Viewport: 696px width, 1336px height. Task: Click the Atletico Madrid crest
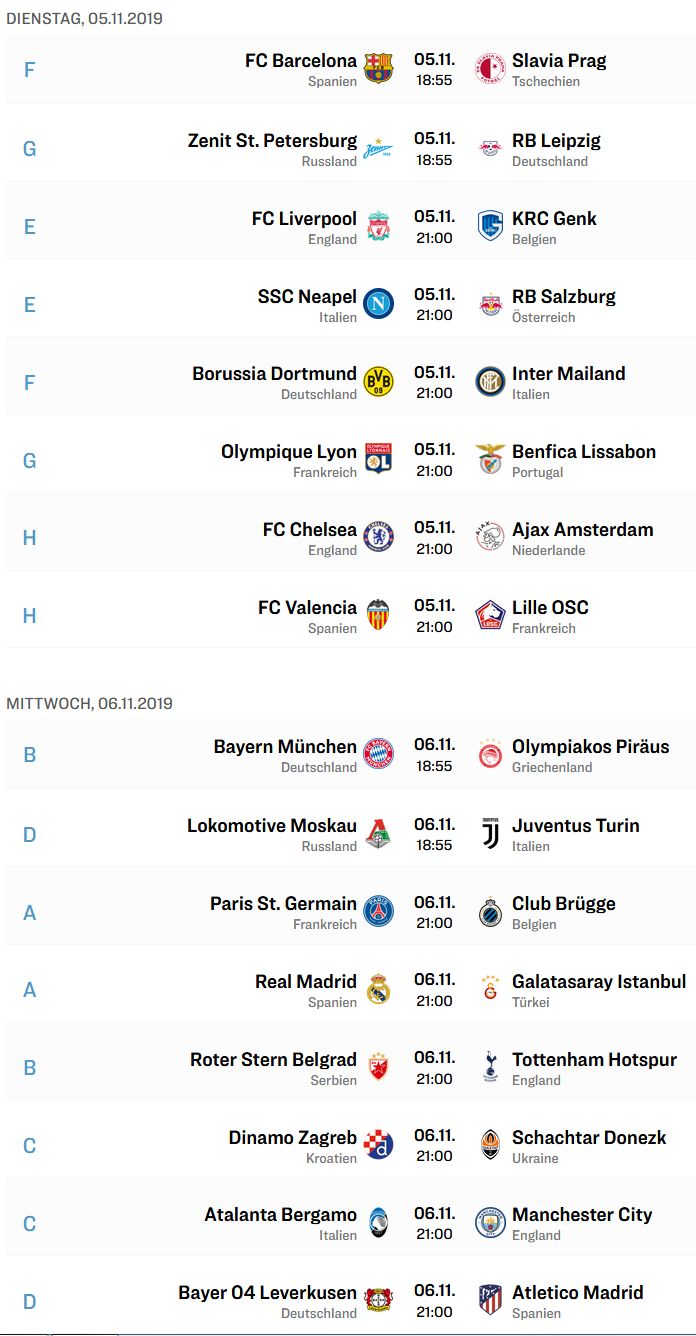(x=490, y=1300)
